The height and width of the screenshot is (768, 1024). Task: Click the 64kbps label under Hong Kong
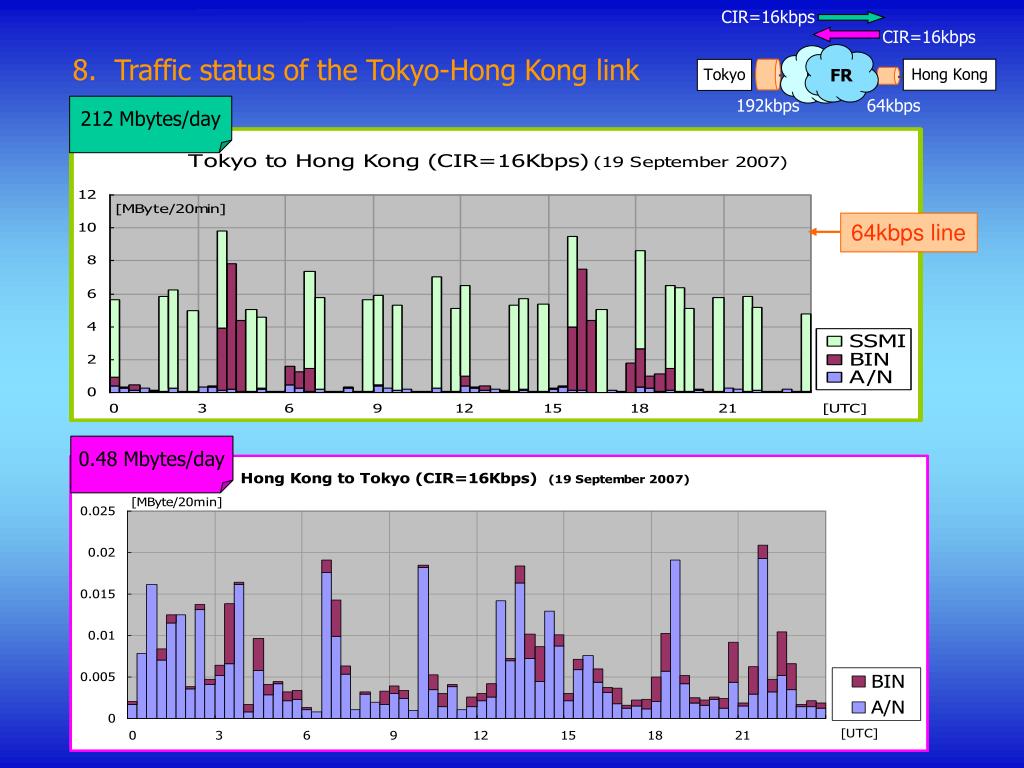[893, 106]
